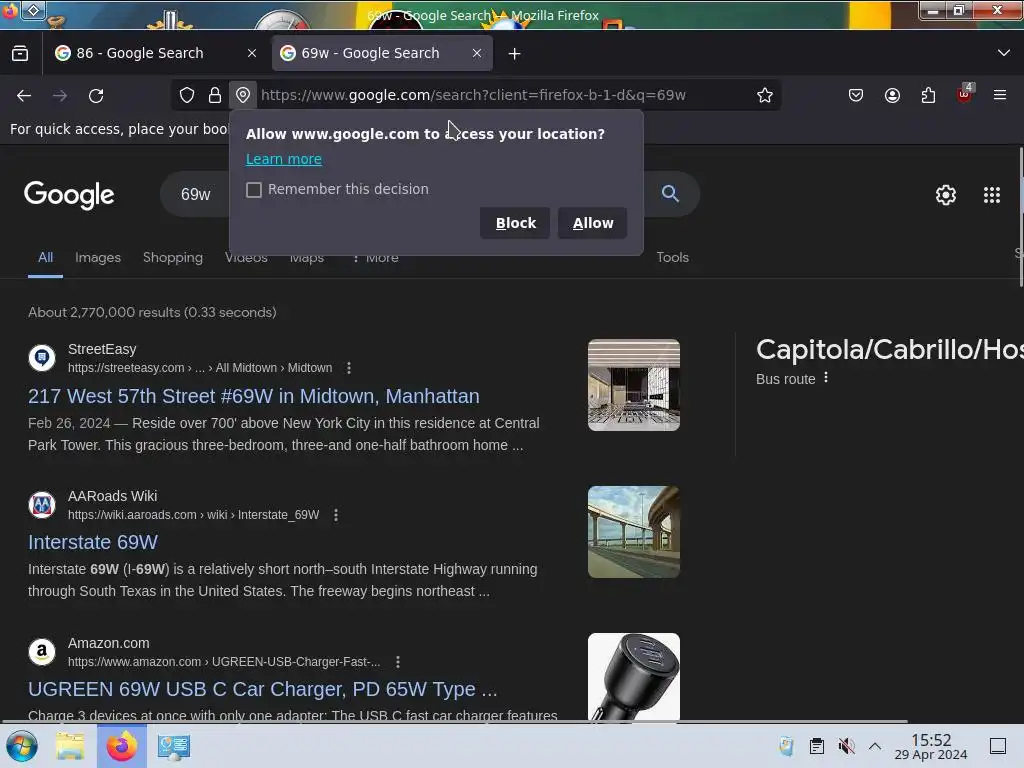Click the location permission icon in the address bar

tap(243, 95)
